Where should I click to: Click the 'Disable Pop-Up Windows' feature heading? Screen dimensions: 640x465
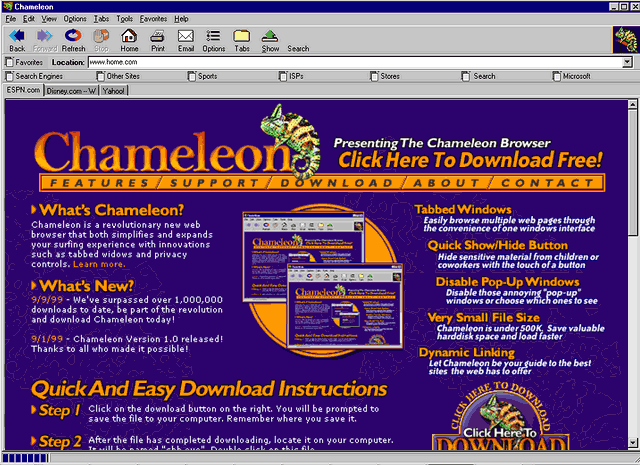pyautogui.click(x=507, y=282)
